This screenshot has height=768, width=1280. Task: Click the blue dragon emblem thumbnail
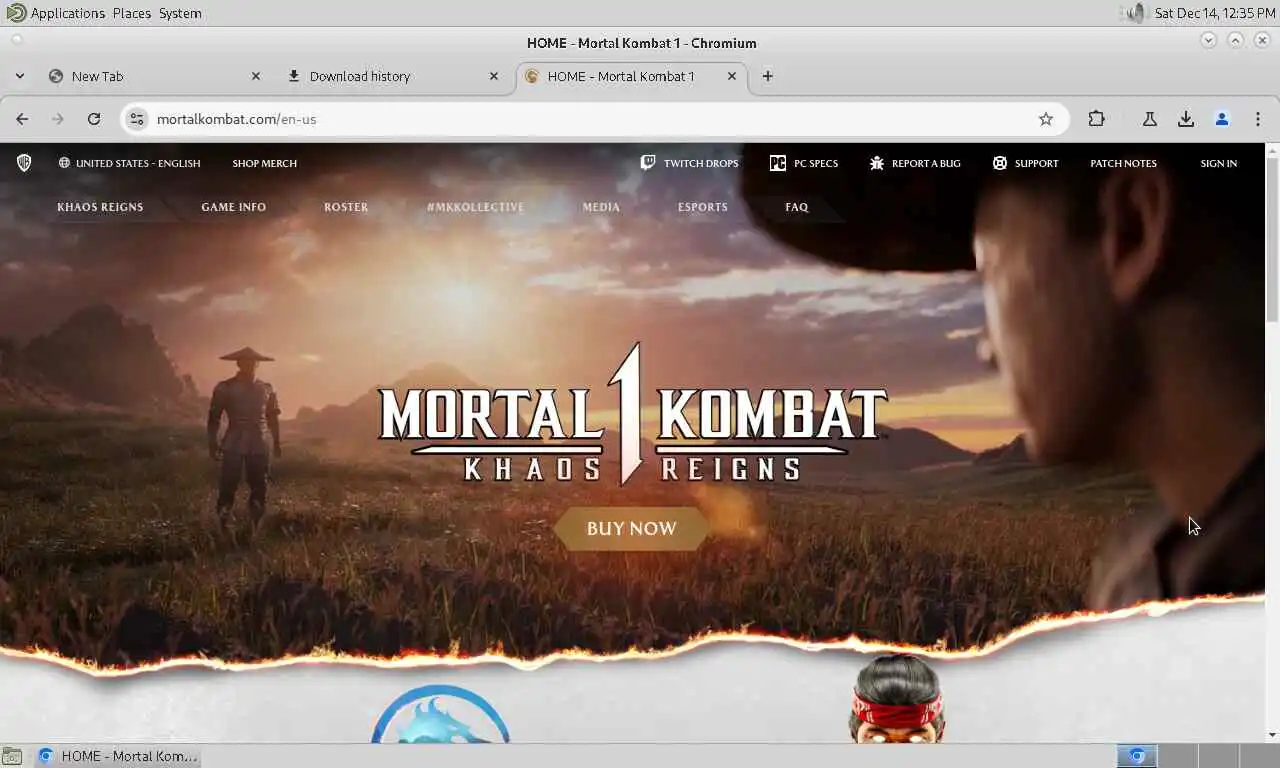pos(440,714)
